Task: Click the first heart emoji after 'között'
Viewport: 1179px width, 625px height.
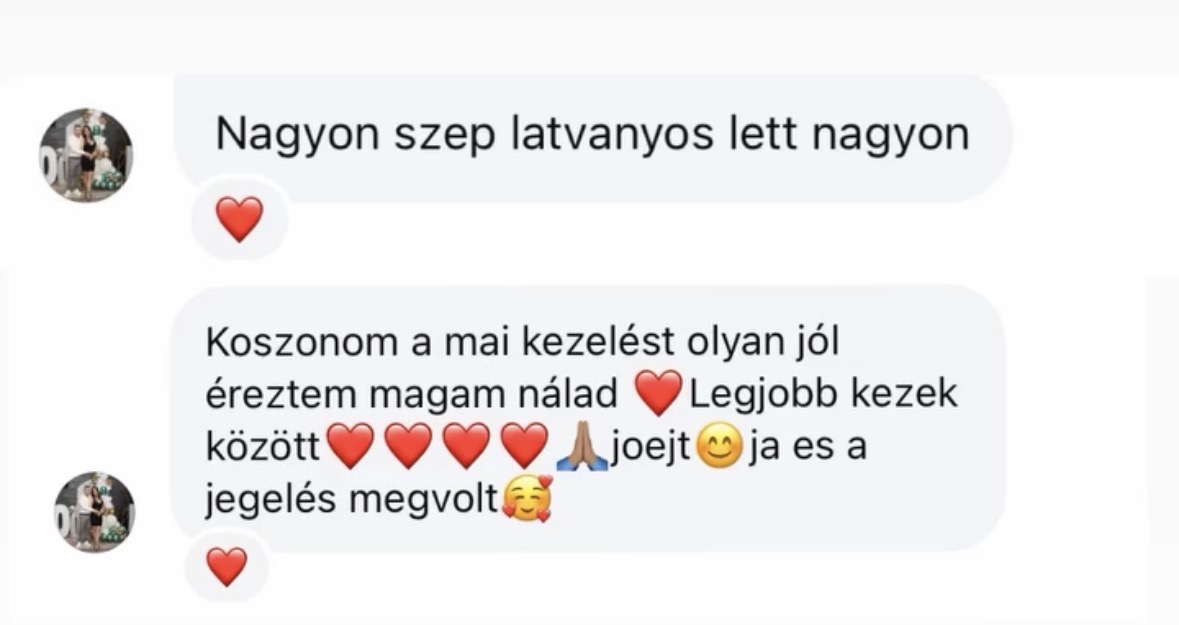Action: 350,446
